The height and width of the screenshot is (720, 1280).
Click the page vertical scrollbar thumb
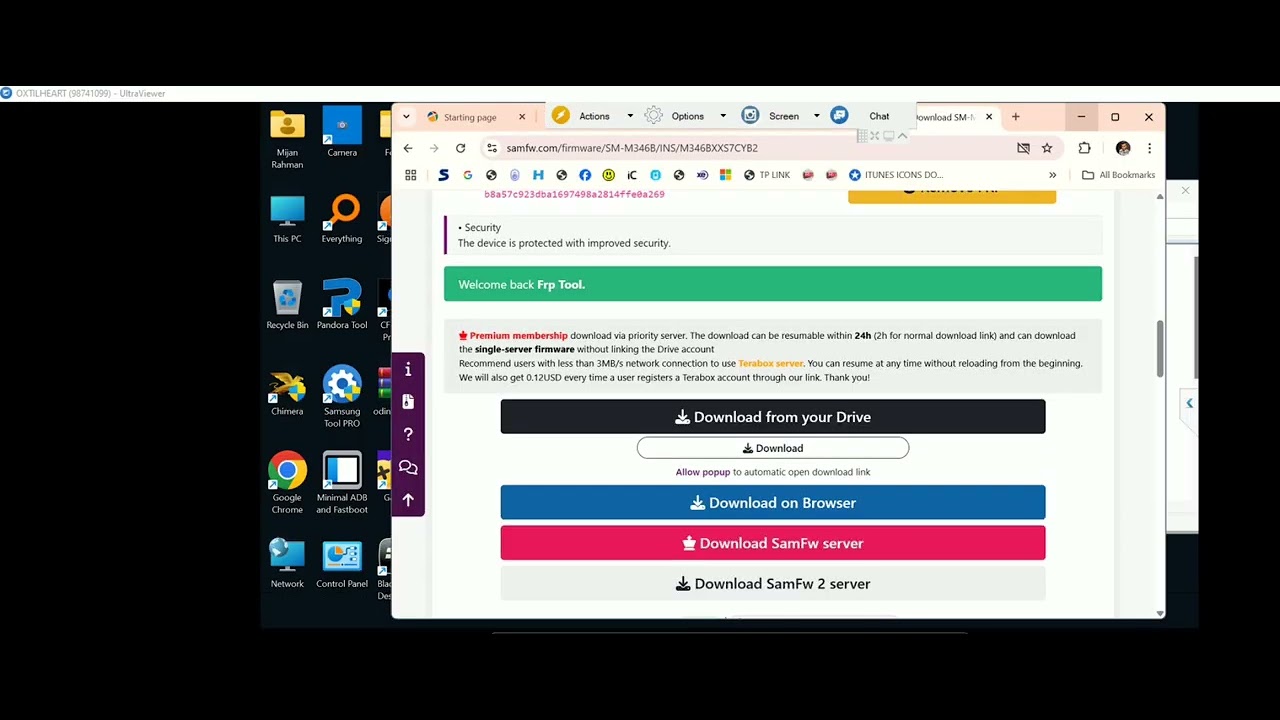pos(1160,349)
